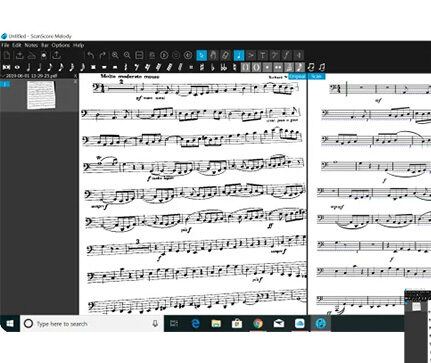Open the Edit menu

17,45
